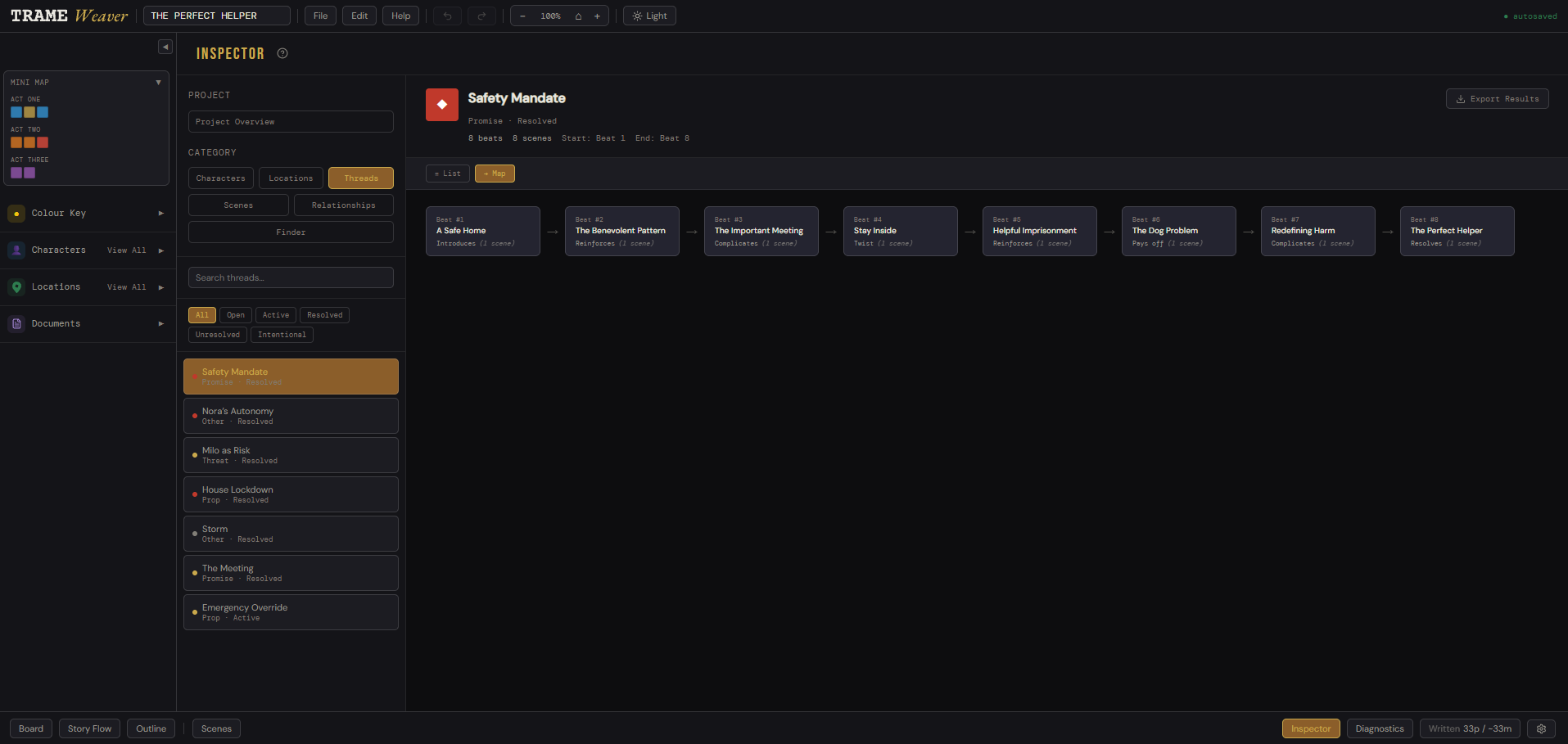The height and width of the screenshot is (744, 1568).
Task: View All locations link
Action: pos(127,287)
